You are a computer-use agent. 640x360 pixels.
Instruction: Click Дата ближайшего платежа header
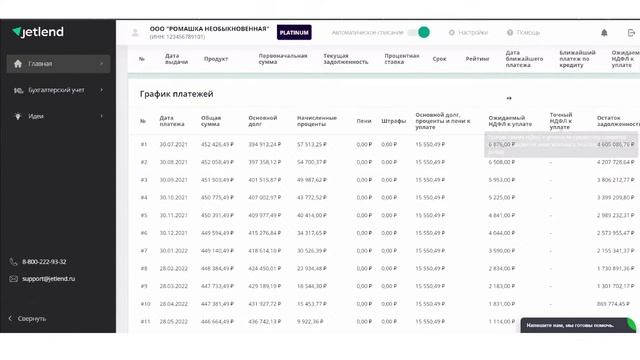(524, 59)
